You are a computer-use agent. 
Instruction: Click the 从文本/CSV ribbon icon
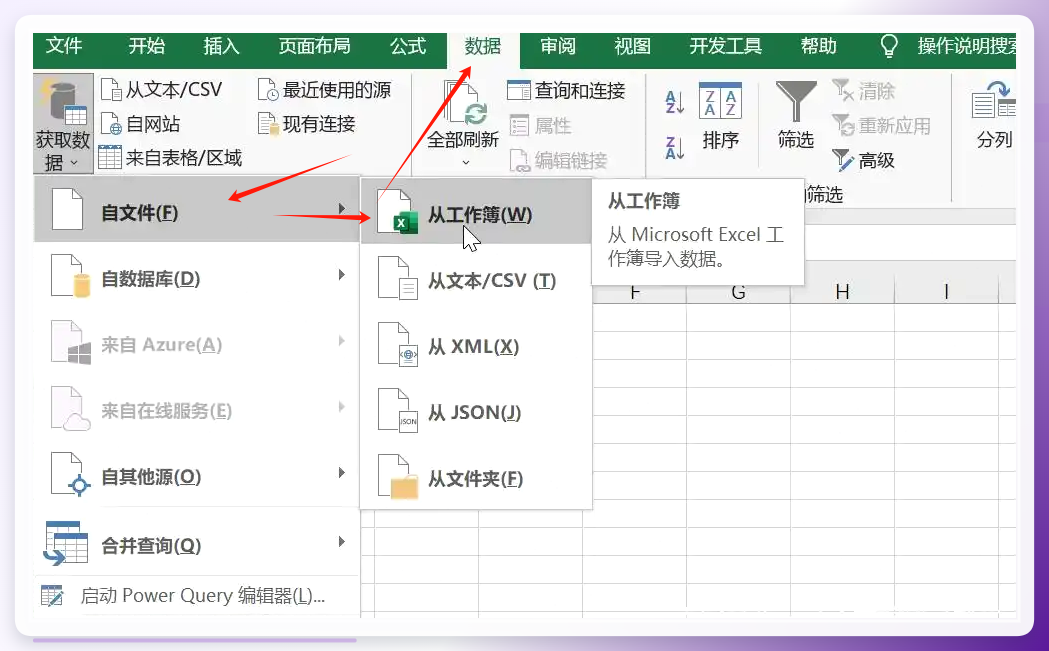tap(110, 89)
